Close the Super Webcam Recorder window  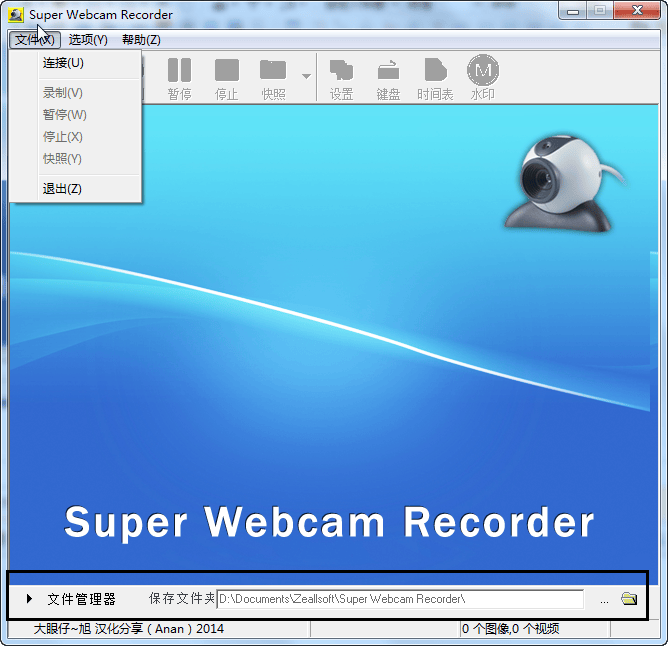coord(637,11)
